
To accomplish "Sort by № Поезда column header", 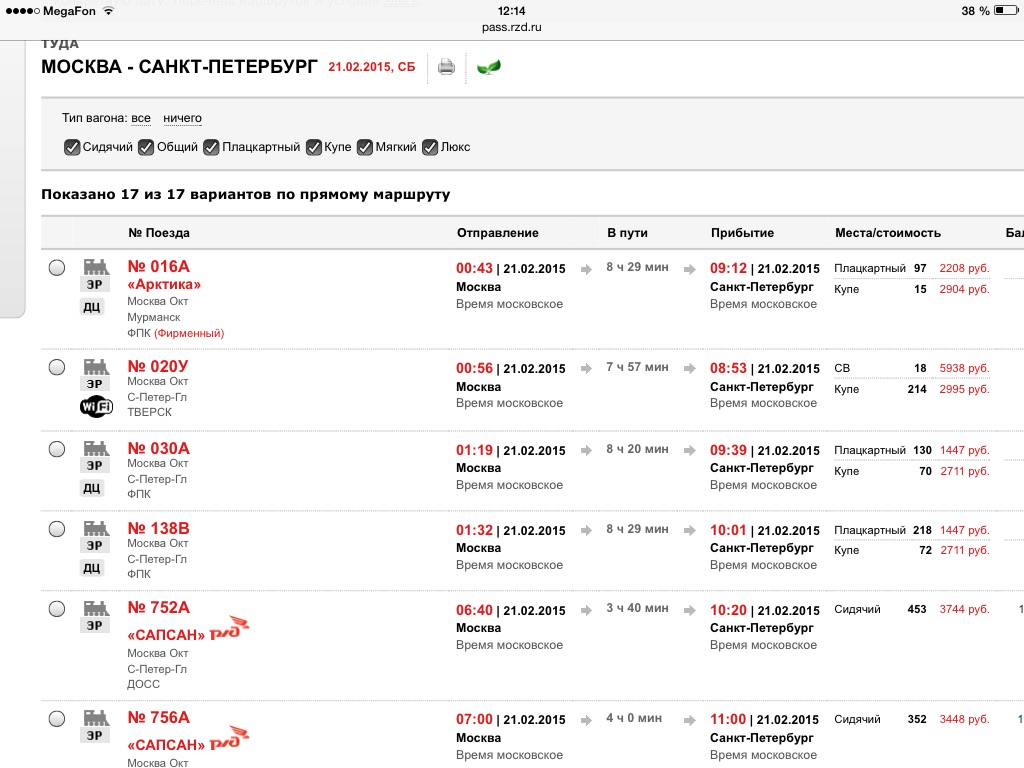I will click(159, 233).
